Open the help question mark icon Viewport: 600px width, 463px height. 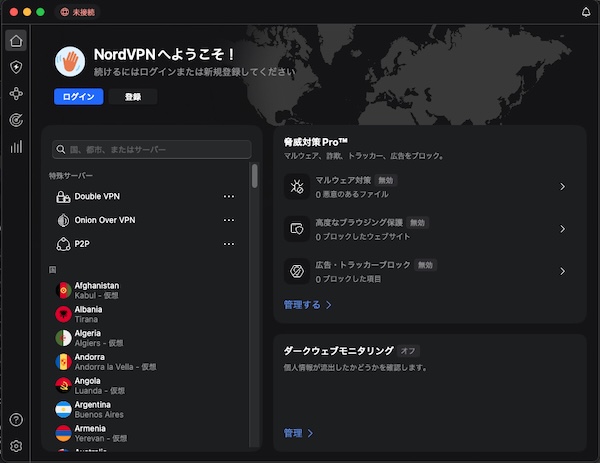[x=16, y=420]
